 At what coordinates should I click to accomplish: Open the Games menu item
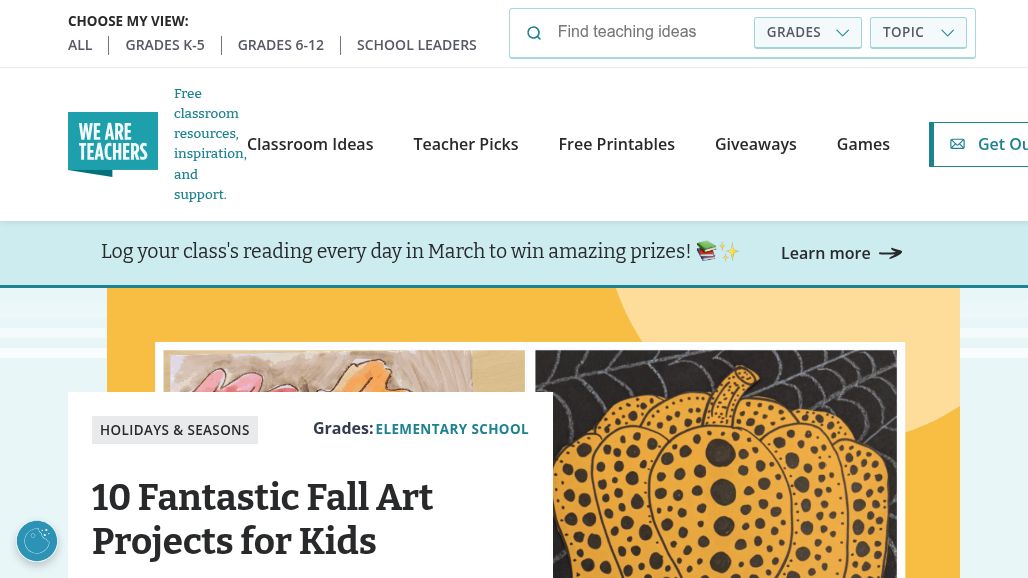863,144
